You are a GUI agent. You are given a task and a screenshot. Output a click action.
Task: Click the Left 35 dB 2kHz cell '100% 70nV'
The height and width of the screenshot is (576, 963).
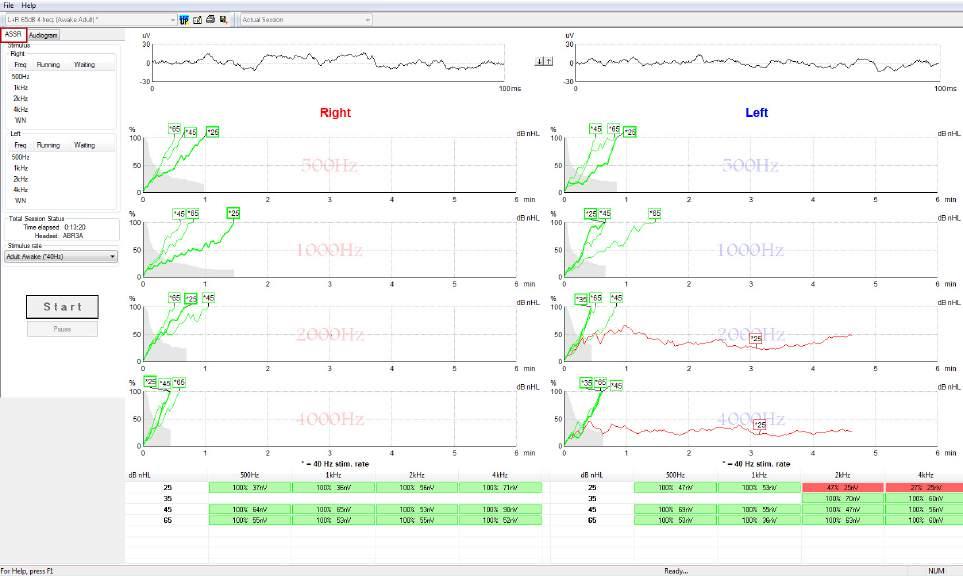(x=843, y=499)
